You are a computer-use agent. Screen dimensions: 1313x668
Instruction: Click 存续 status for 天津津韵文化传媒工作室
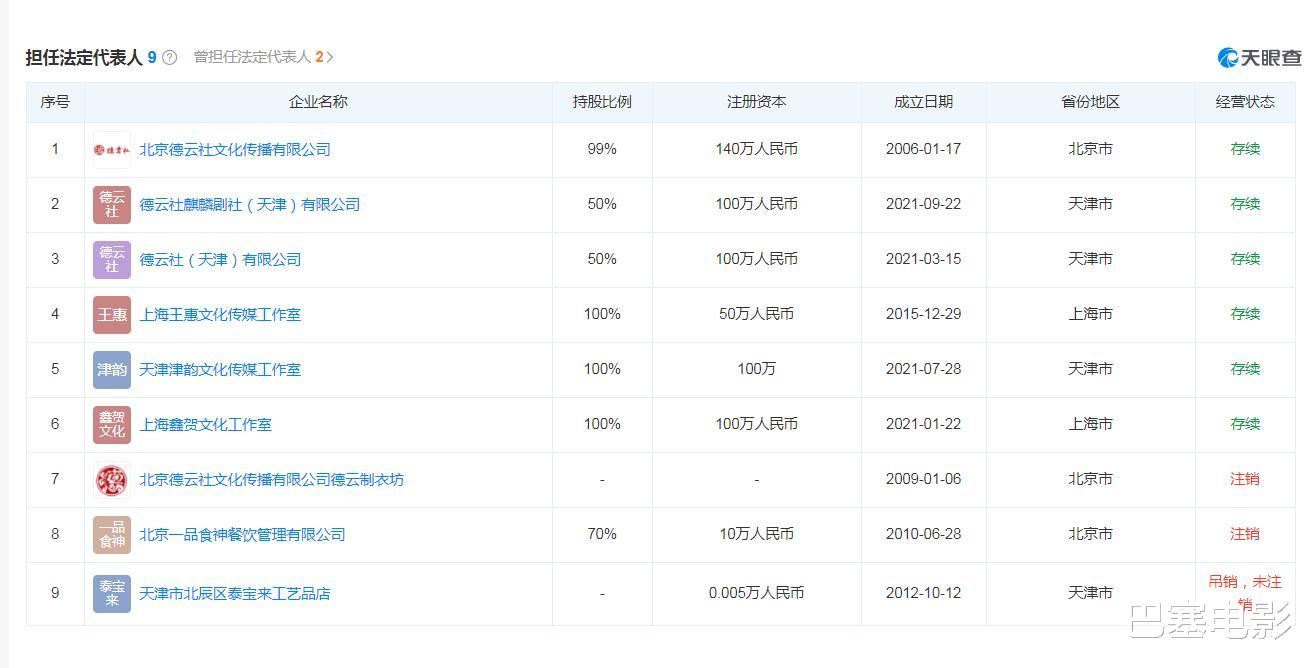click(x=1245, y=369)
